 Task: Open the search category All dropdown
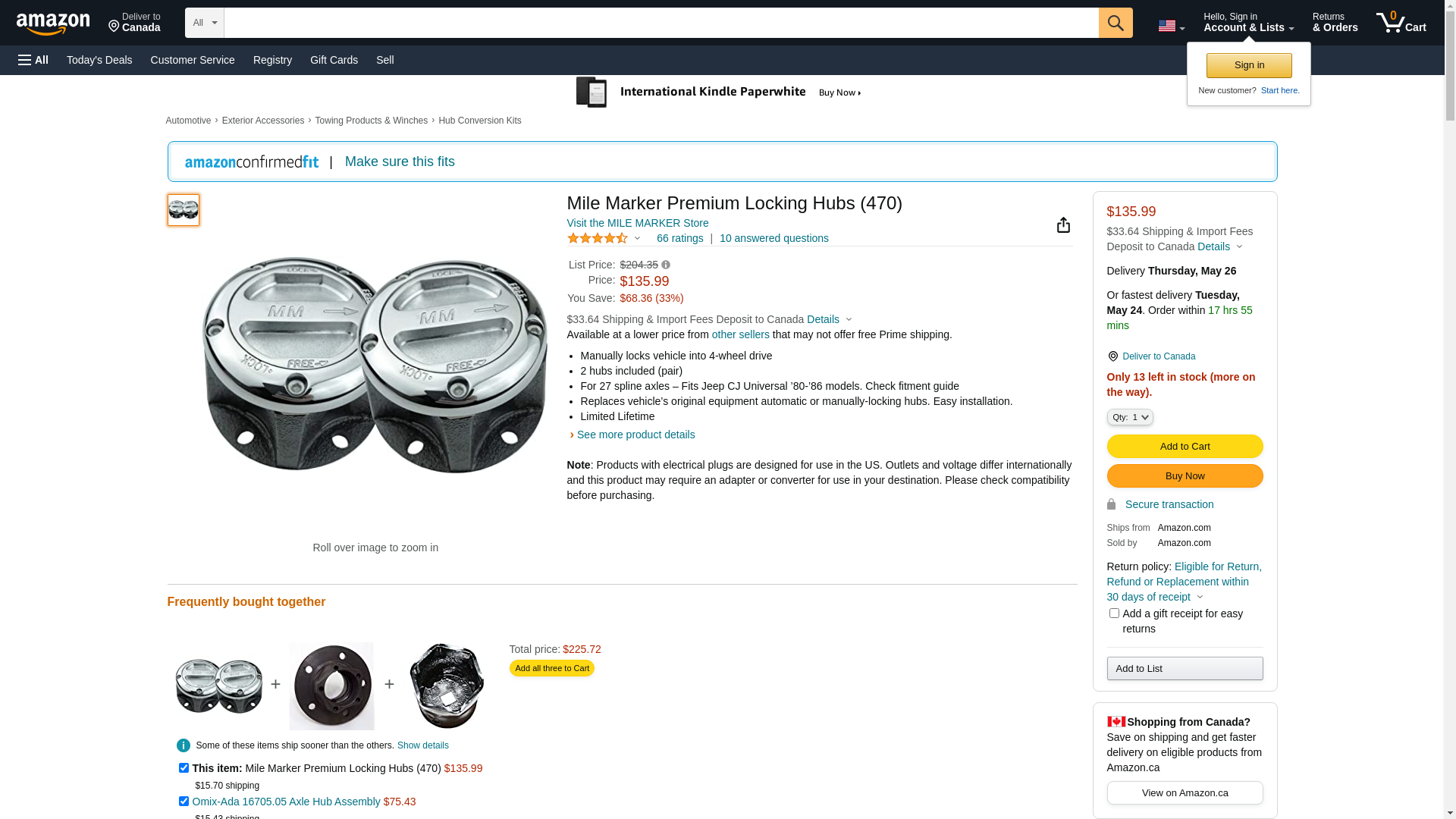point(204,23)
